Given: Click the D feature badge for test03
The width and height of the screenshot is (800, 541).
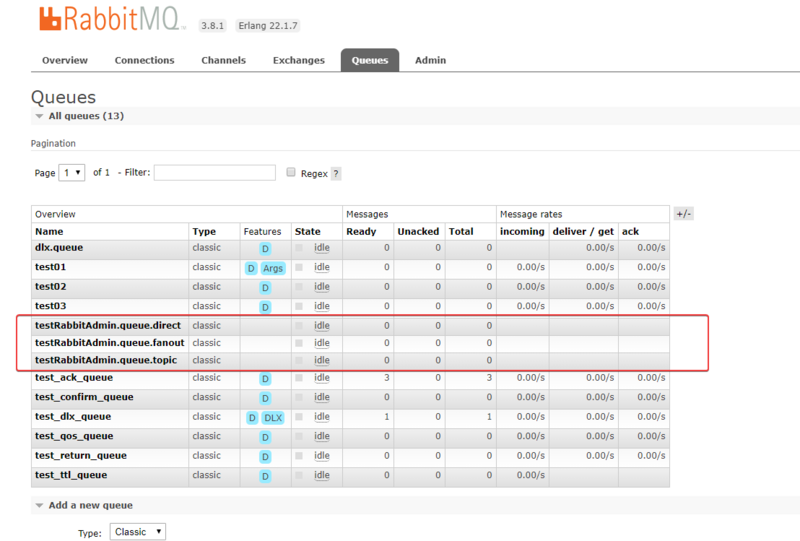Looking at the screenshot, I should [x=265, y=307].
